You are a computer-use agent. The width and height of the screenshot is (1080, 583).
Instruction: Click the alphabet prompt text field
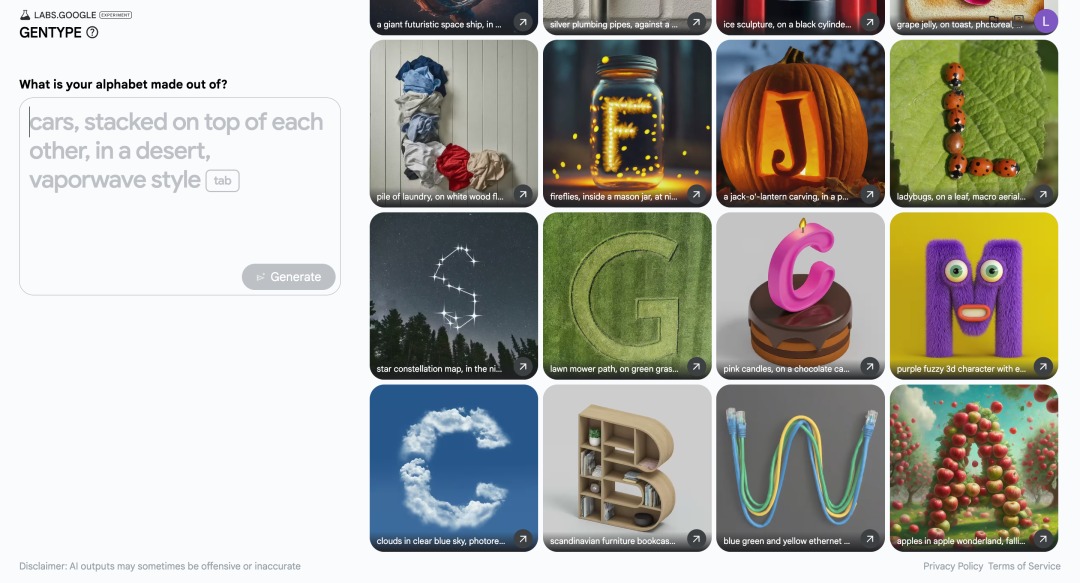[180, 196]
